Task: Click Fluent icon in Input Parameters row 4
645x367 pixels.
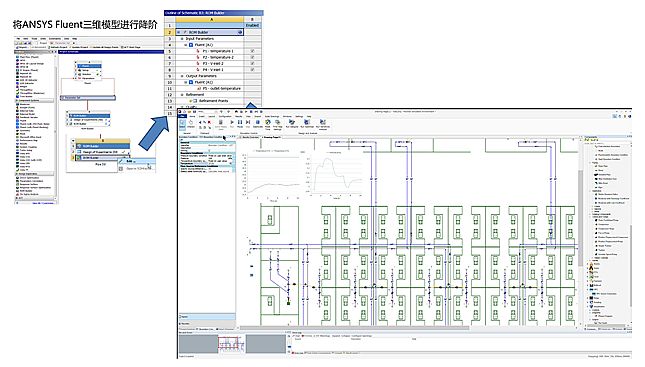Action: 191,45
